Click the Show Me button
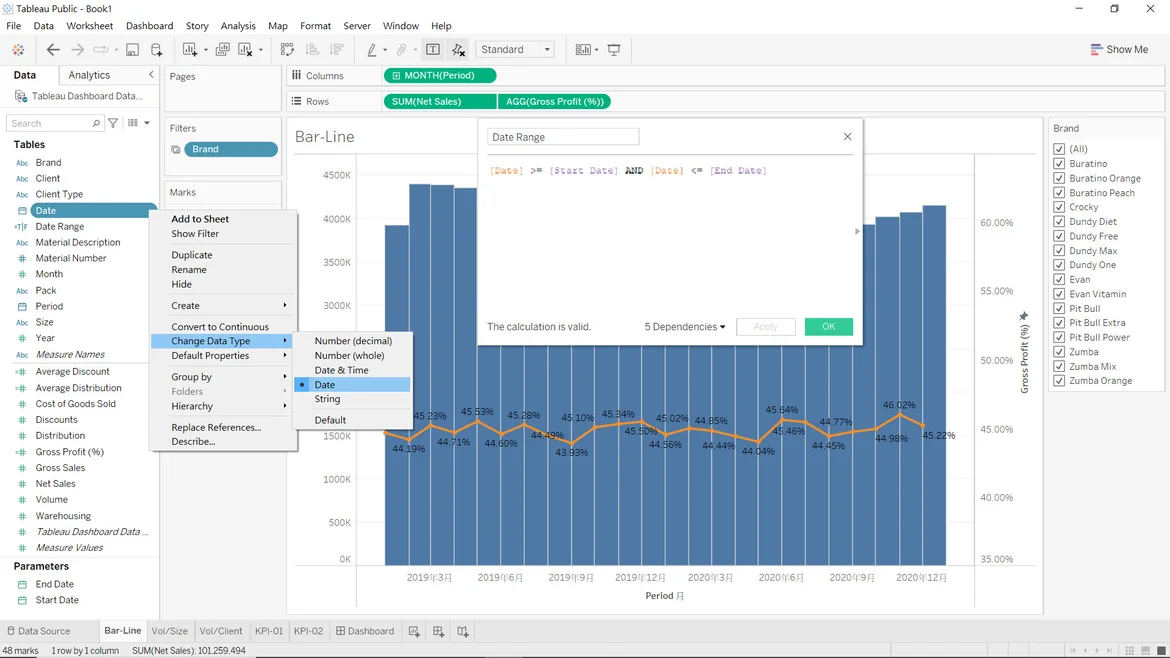The height and width of the screenshot is (658, 1170). click(x=1119, y=50)
